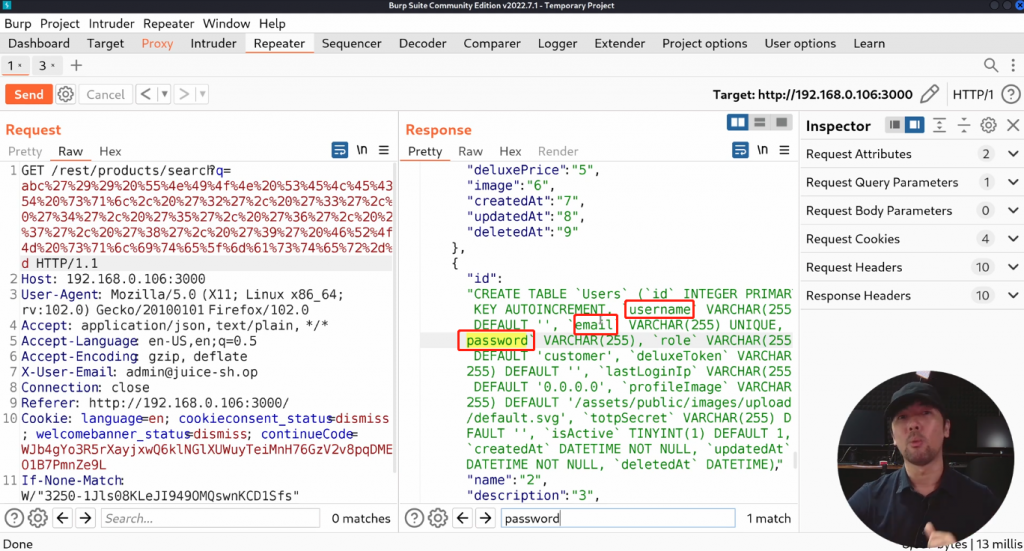This screenshot has width=1024, height=551.
Task: Dock Inspector panel to right layout
Action: [914, 125]
